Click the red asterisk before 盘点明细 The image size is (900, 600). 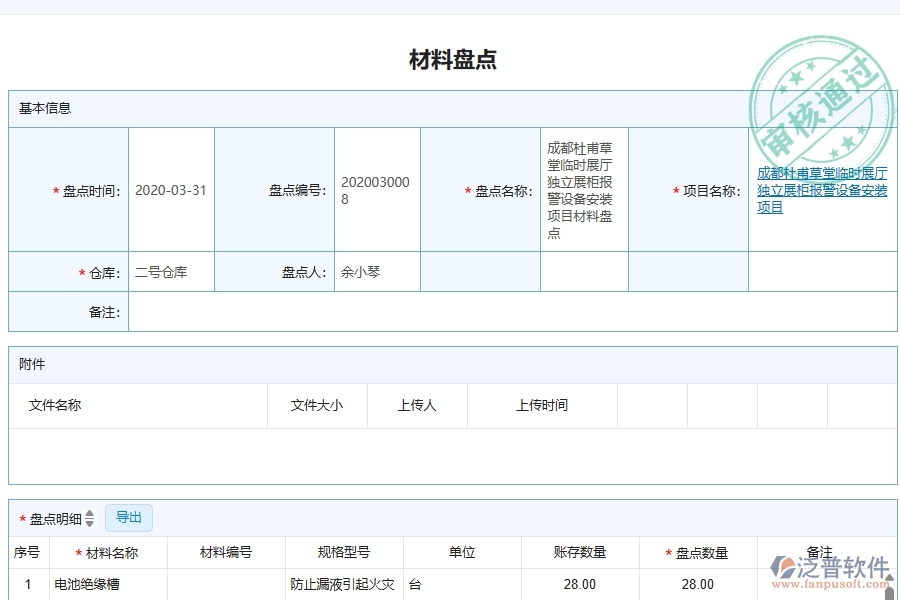click(x=20, y=517)
